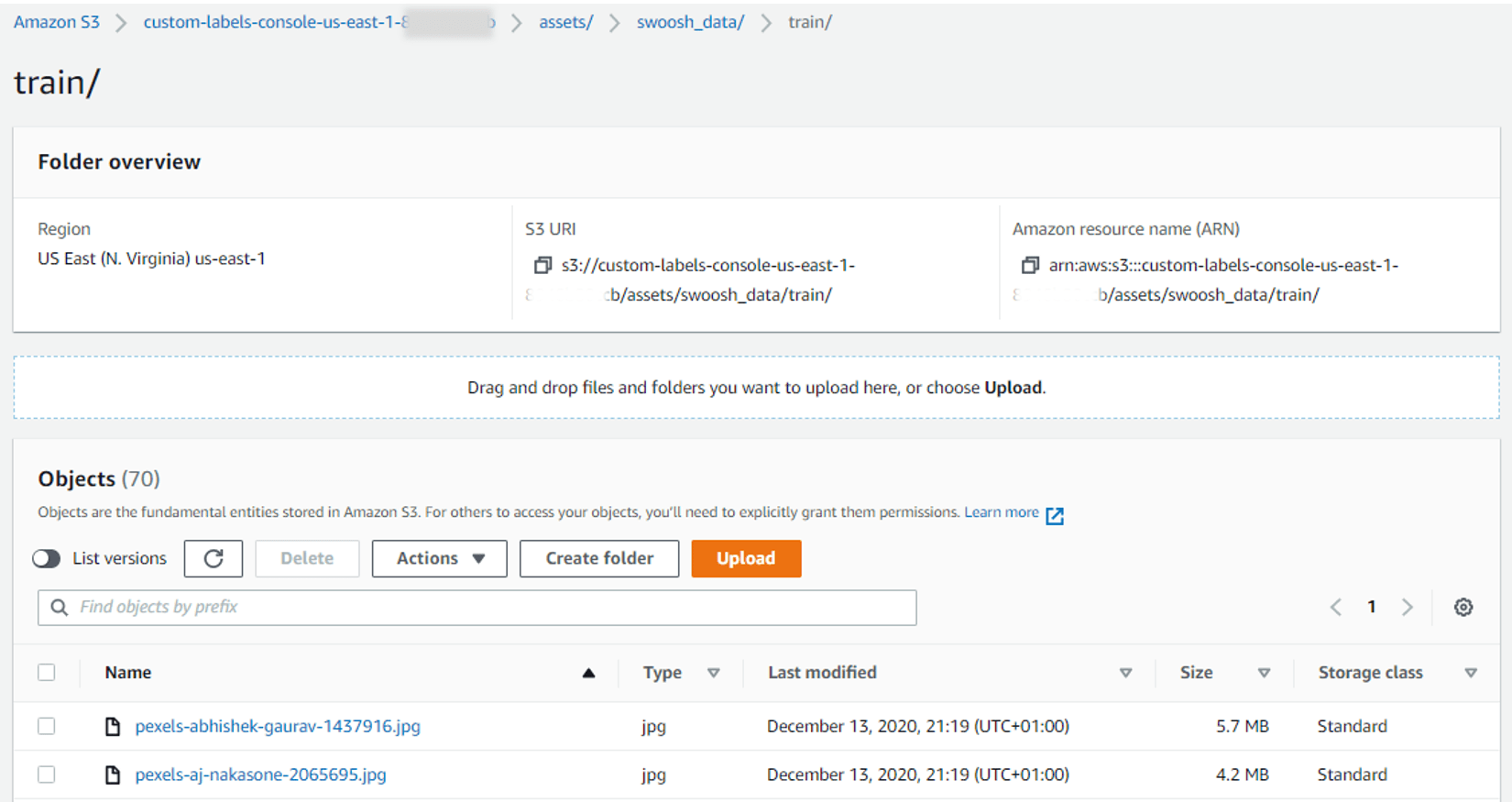Sort by the Last modified column arrow
The image size is (1512, 802).
[x=1125, y=673]
